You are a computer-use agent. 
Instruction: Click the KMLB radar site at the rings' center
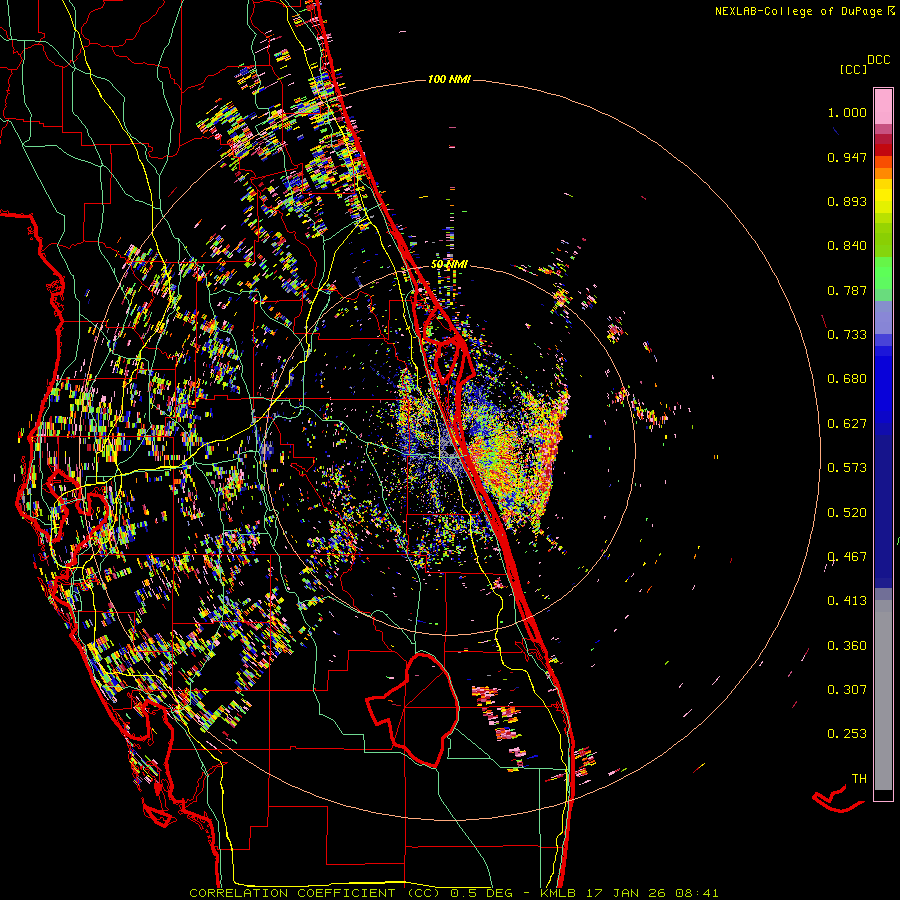449,452
